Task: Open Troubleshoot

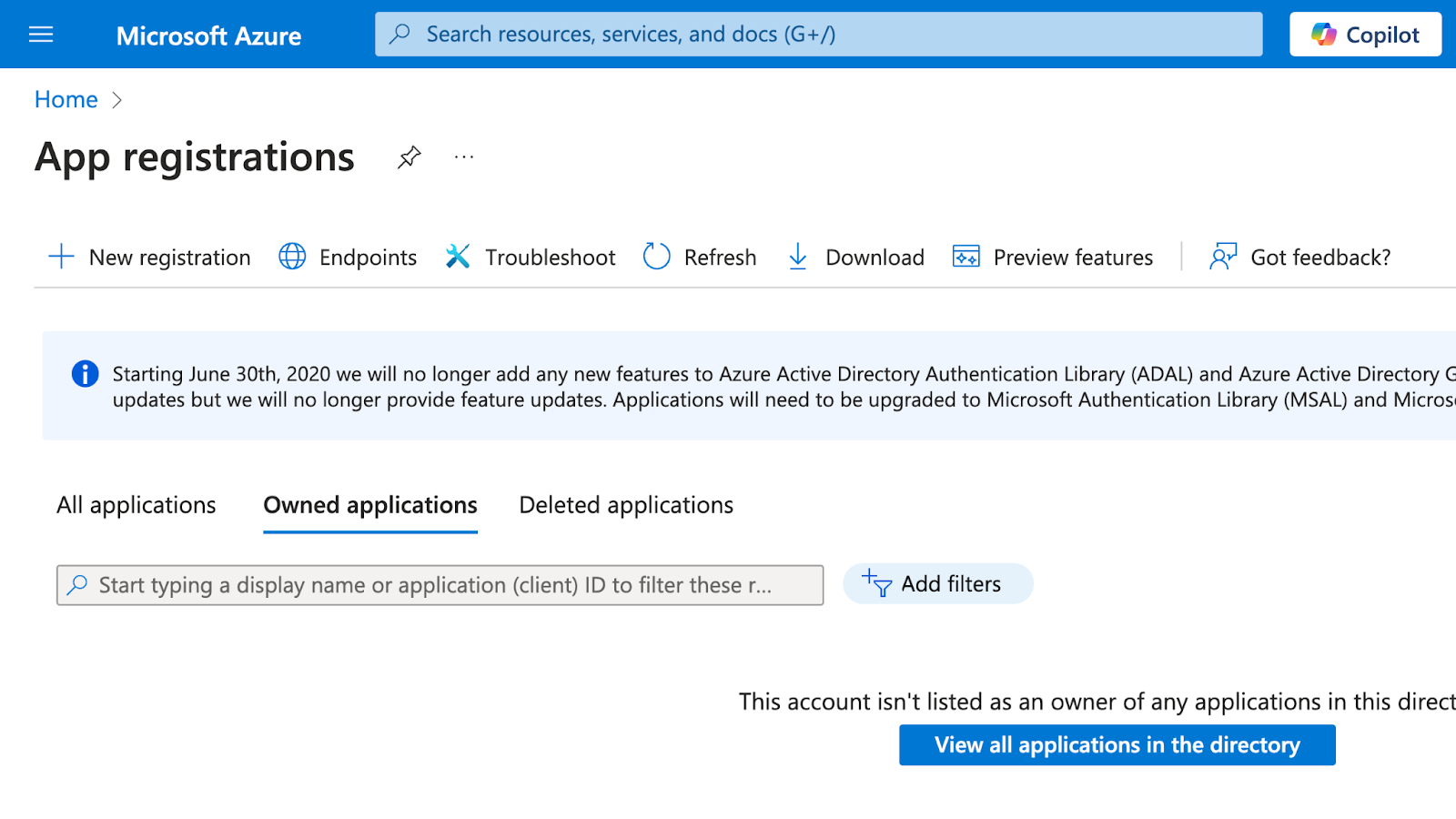Action: pos(531,258)
